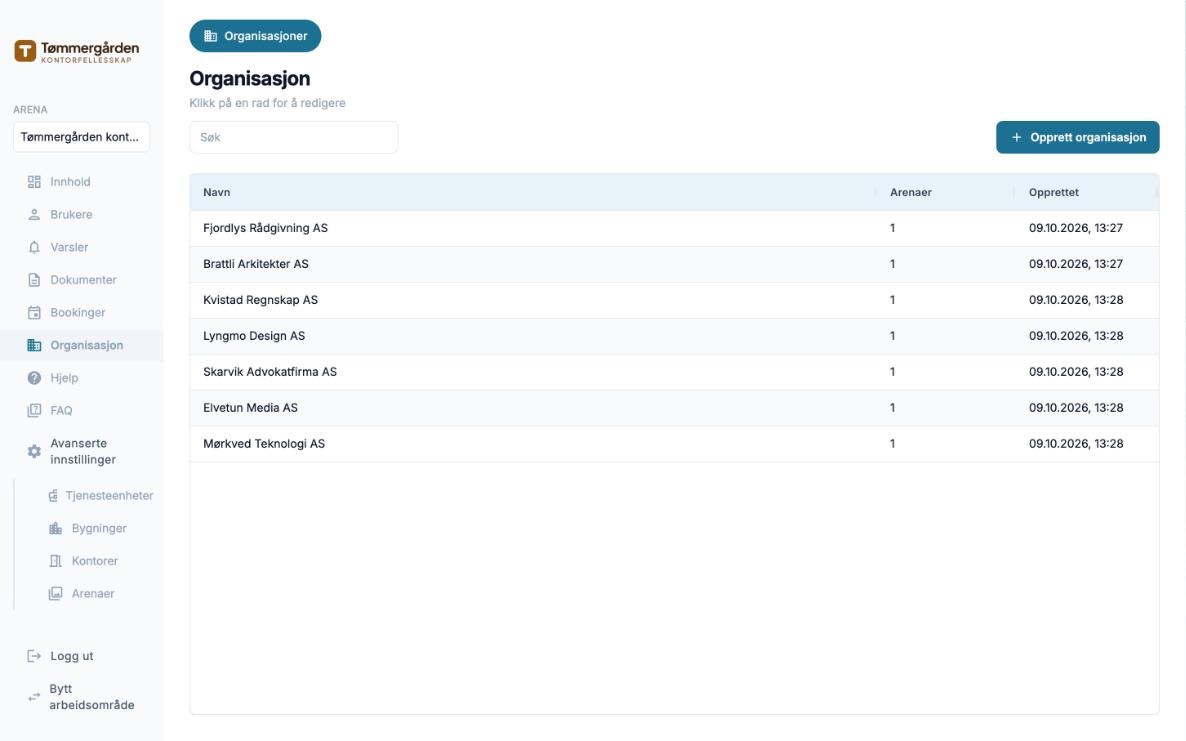
Task: Open the Skarvik Advokatfirma AS row
Action: [x=674, y=372]
